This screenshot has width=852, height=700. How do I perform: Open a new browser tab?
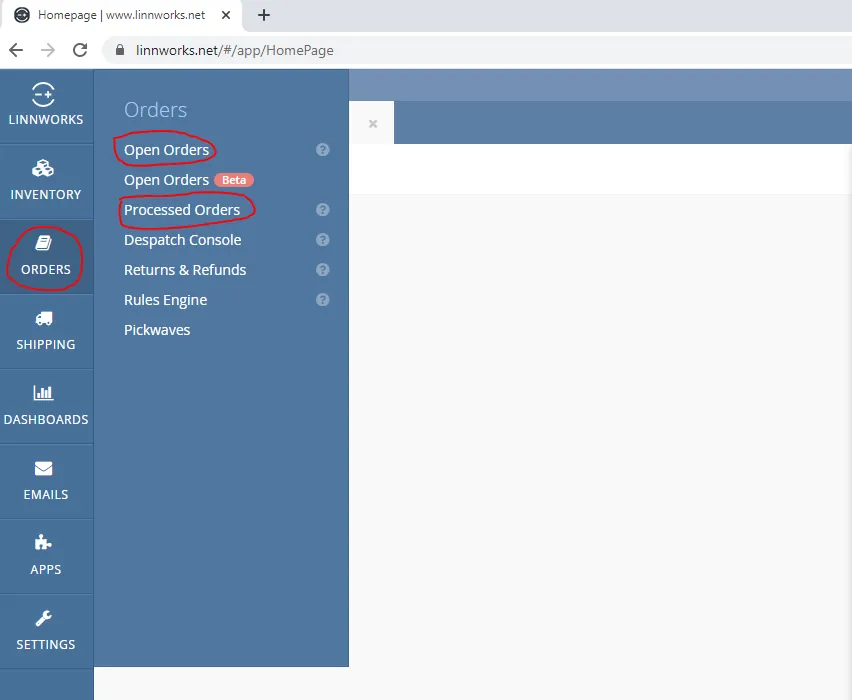click(264, 15)
